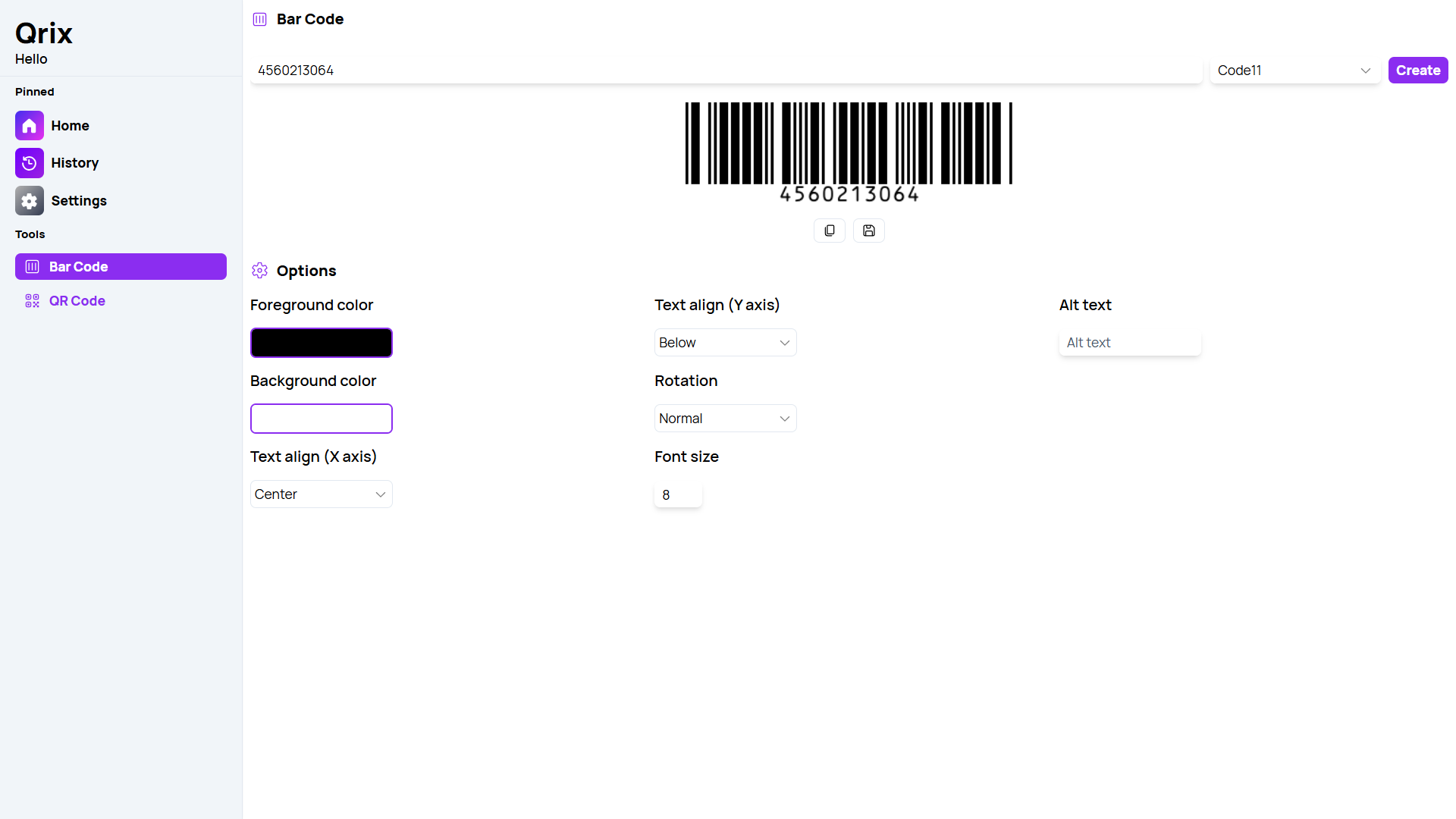Screen dimensions: 1456x819
Task: Click the Create button
Action: coord(1417,70)
